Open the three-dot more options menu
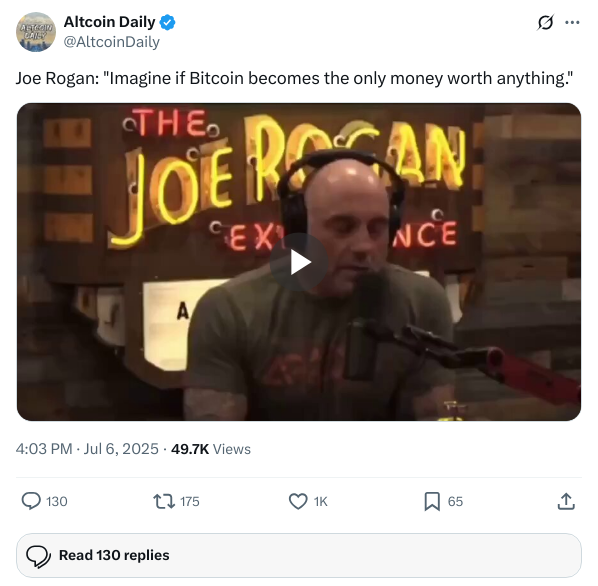The height and width of the screenshot is (586, 598). [572, 22]
